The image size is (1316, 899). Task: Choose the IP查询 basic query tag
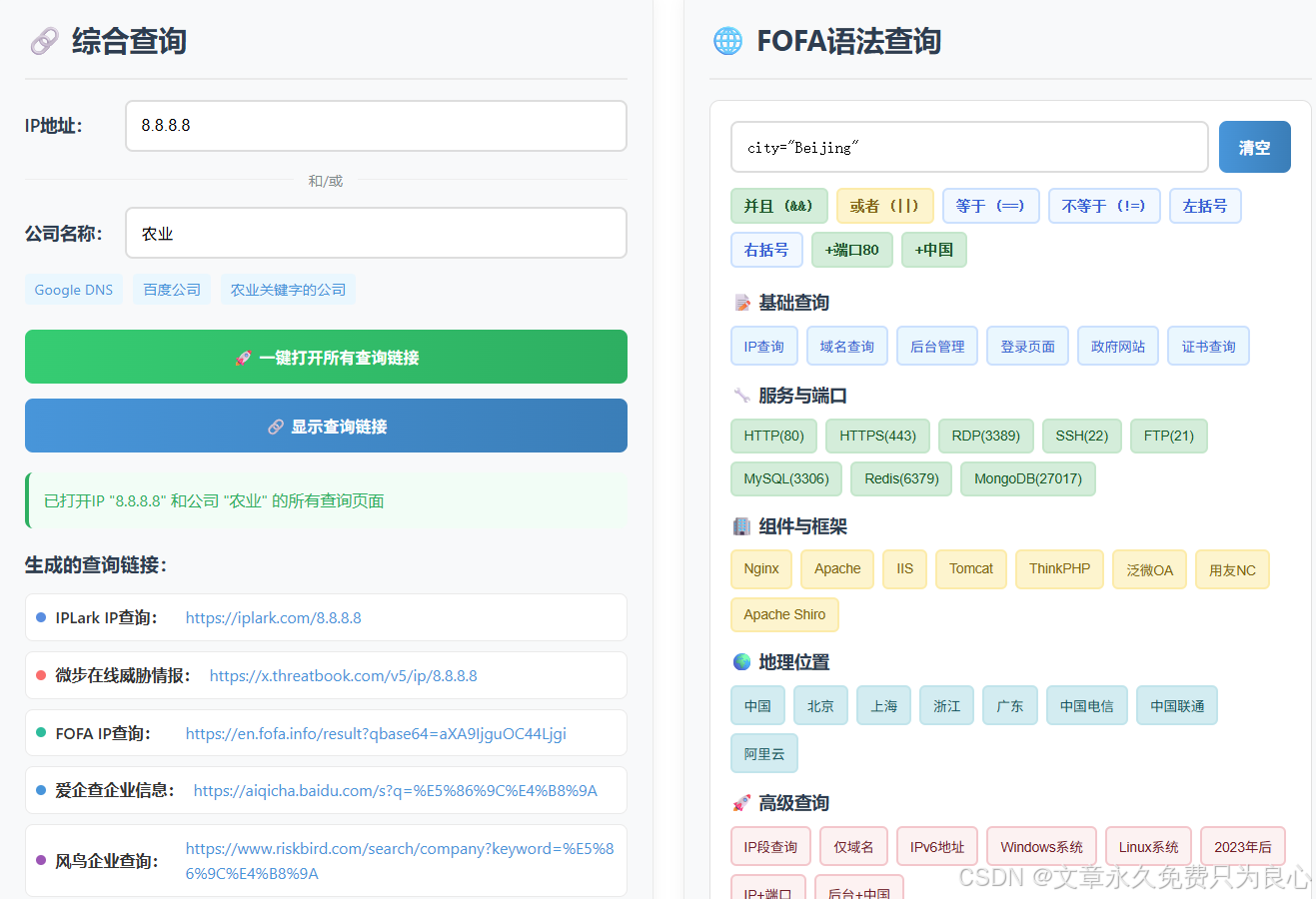[x=764, y=346]
